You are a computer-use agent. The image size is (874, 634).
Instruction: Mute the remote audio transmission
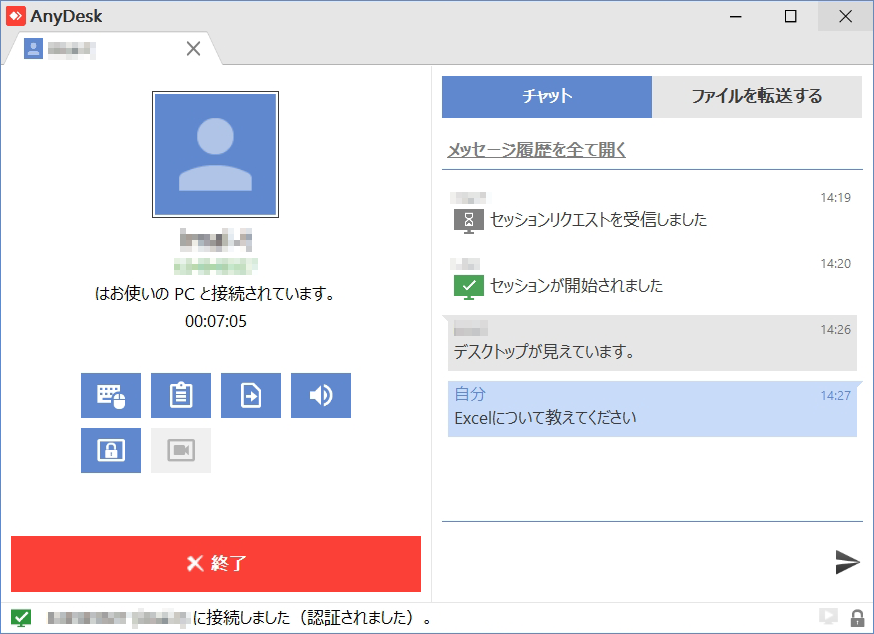[x=320, y=395]
